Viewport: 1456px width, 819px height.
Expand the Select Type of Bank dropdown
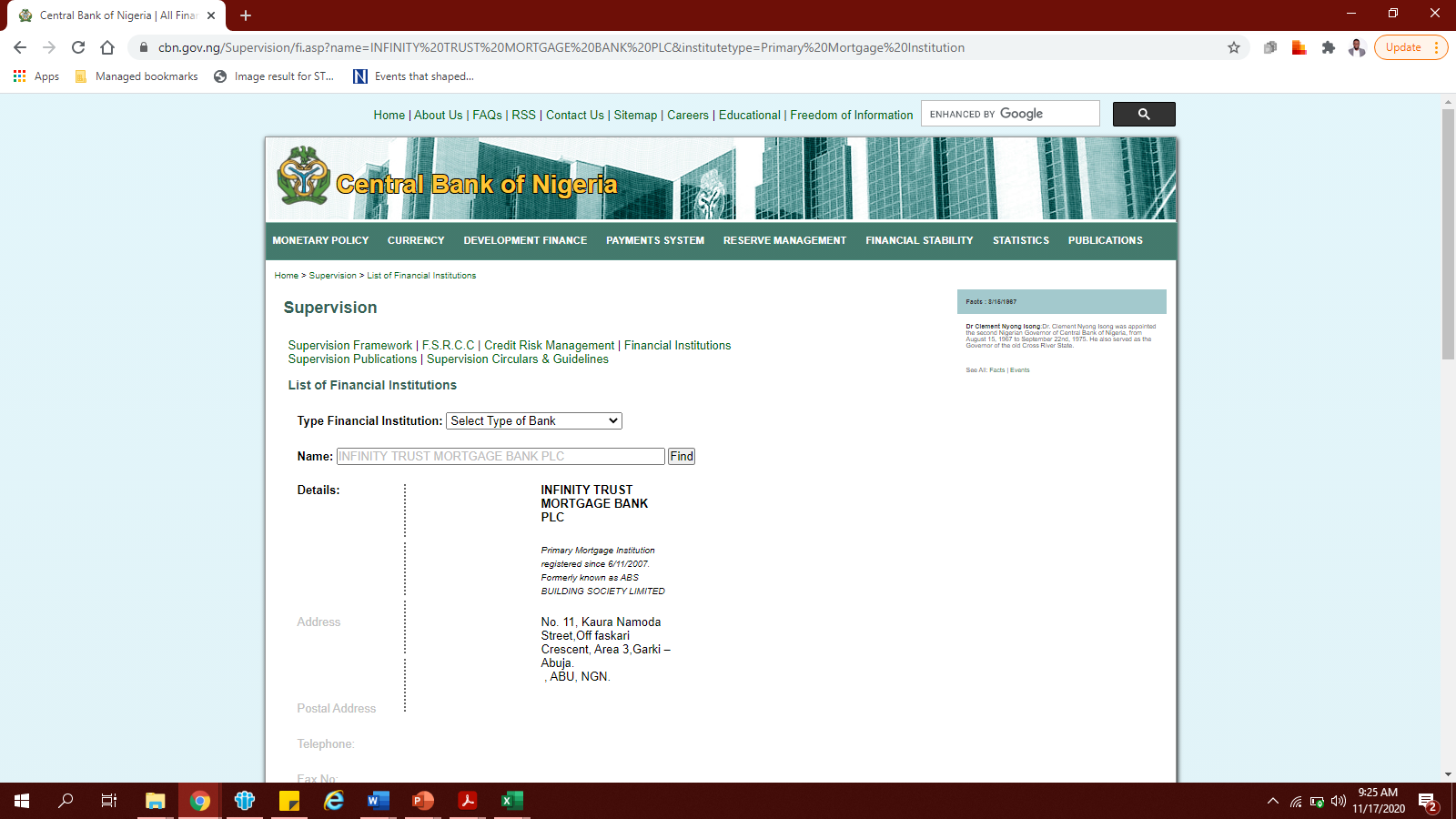tap(534, 420)
